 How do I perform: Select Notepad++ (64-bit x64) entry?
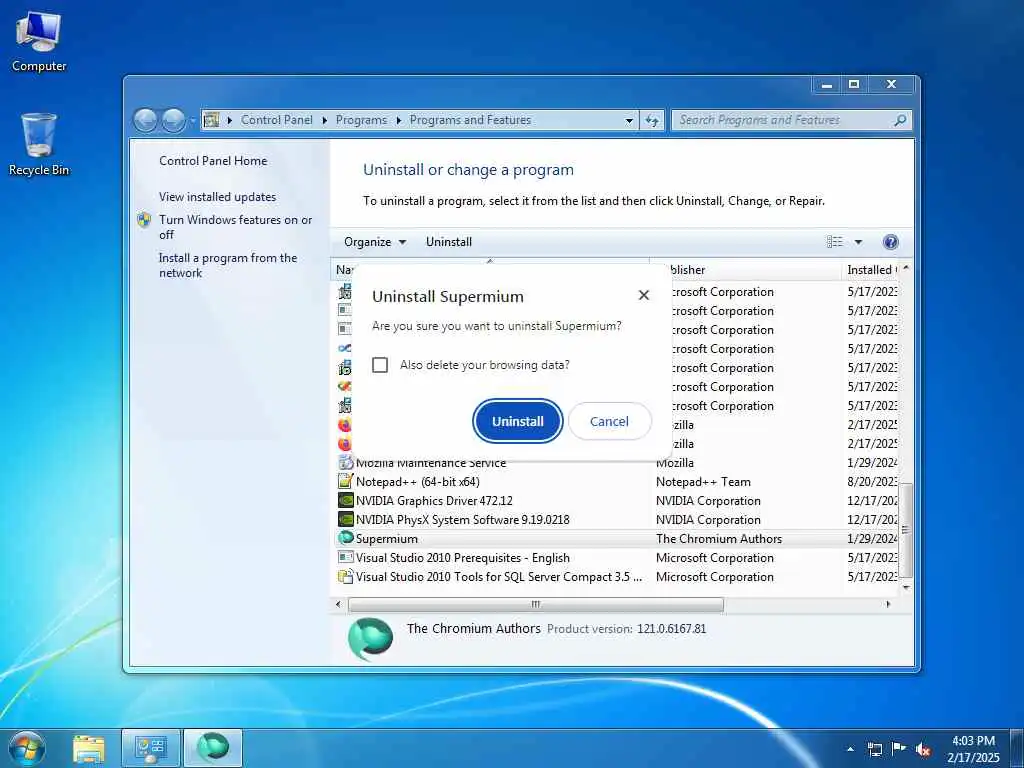point(418,482)
